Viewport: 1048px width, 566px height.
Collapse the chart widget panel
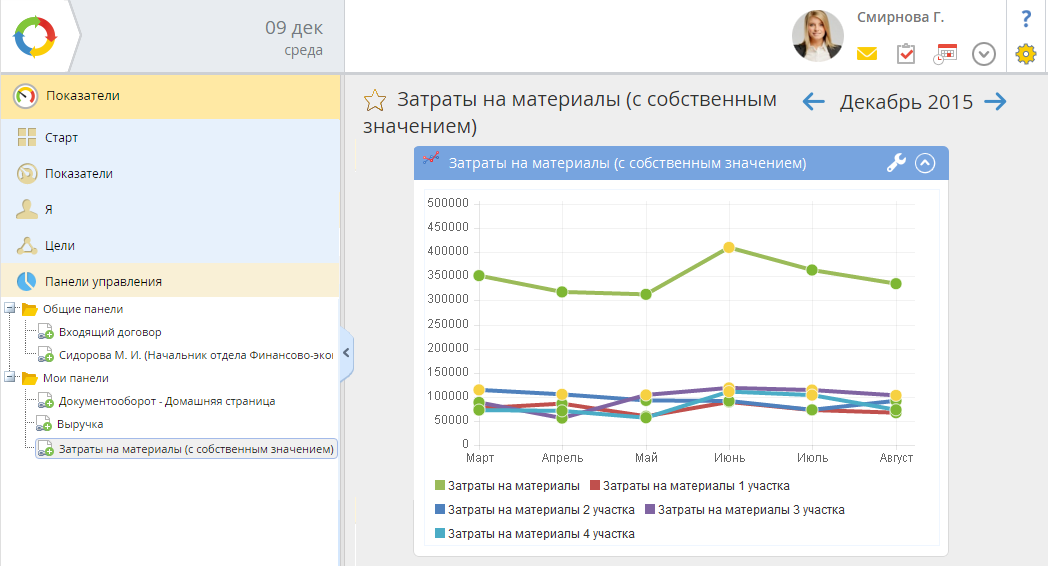925,163
